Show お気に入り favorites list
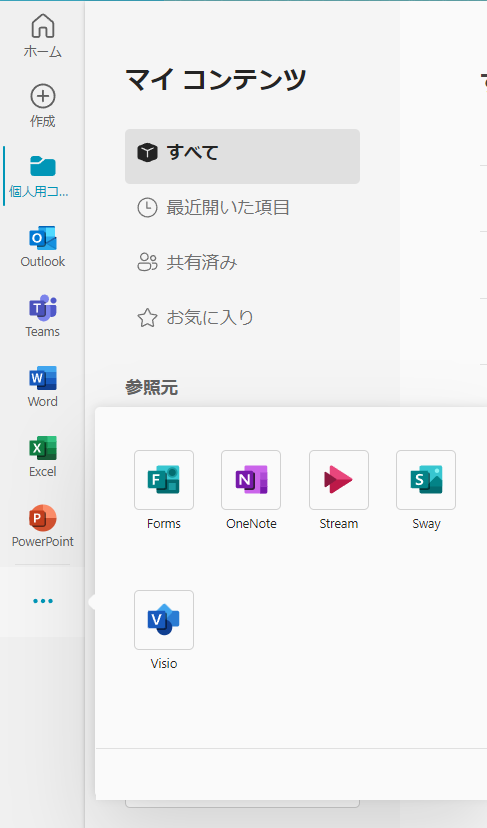The image size is (487, 828). [x=242, y=317]
